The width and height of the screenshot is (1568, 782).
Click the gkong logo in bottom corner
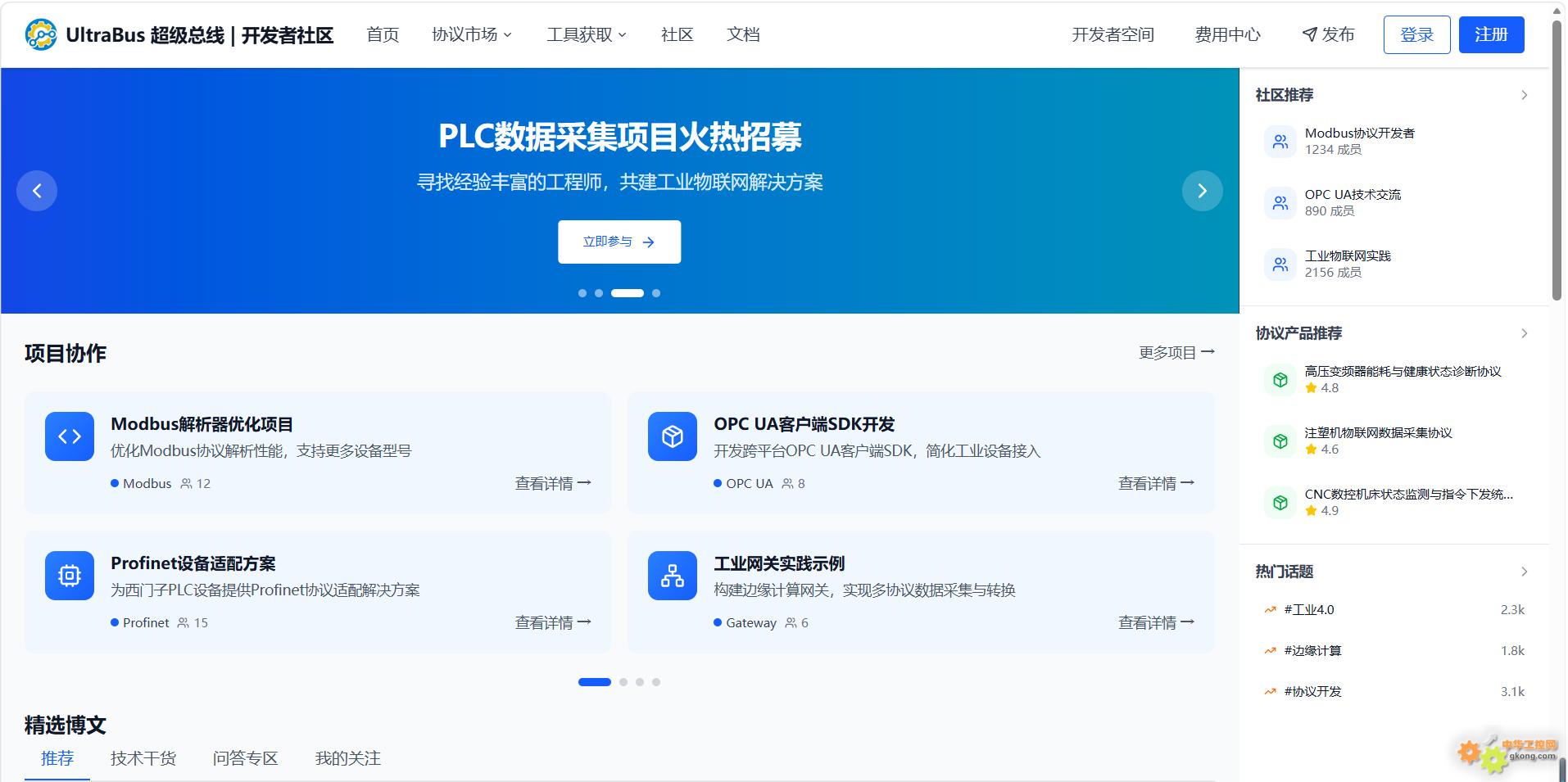click(1499, 755)
